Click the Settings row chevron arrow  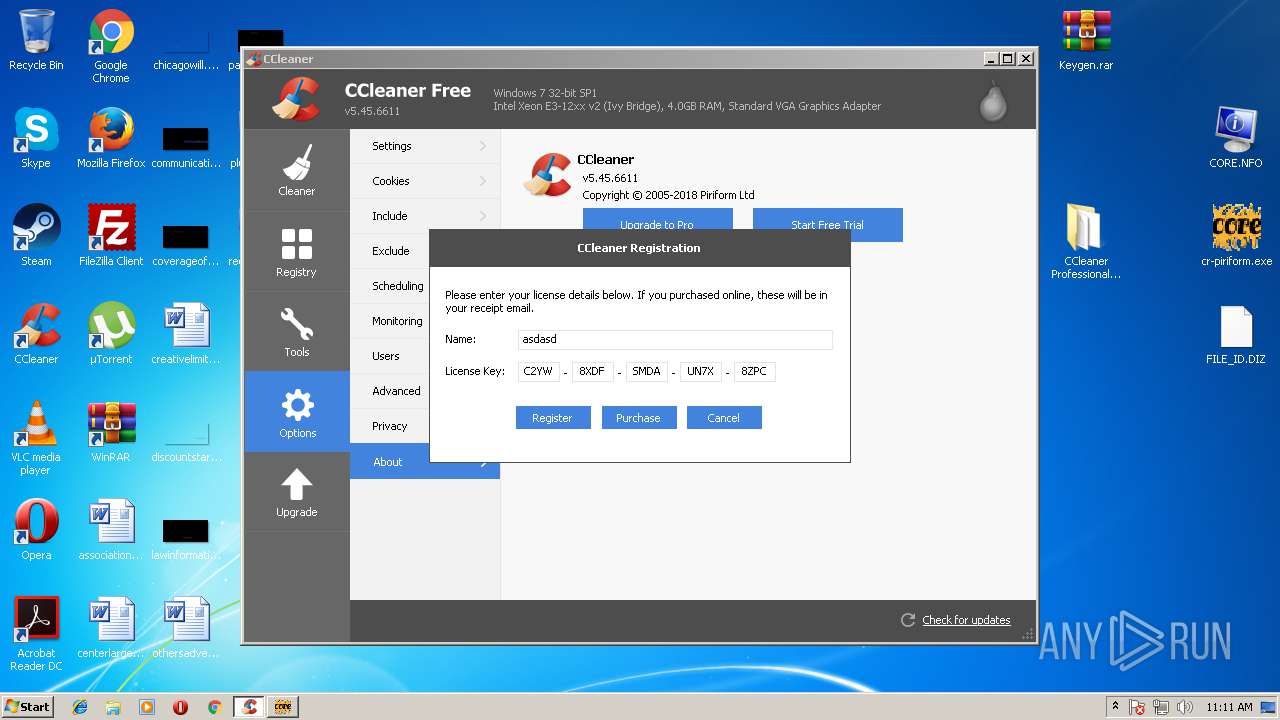[483, 146]
